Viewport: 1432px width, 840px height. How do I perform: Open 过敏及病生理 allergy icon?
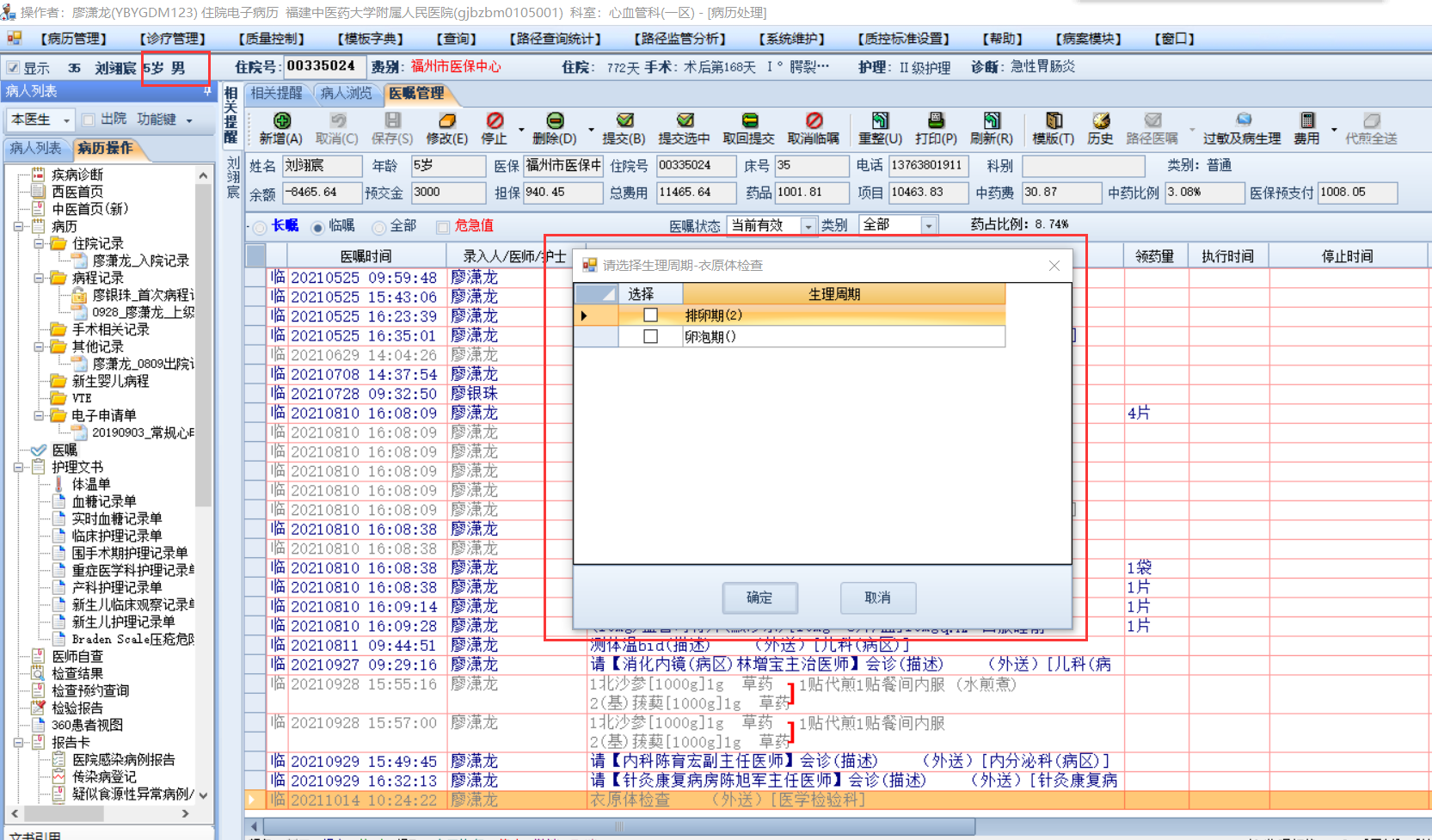click(x=1243, y=120)
